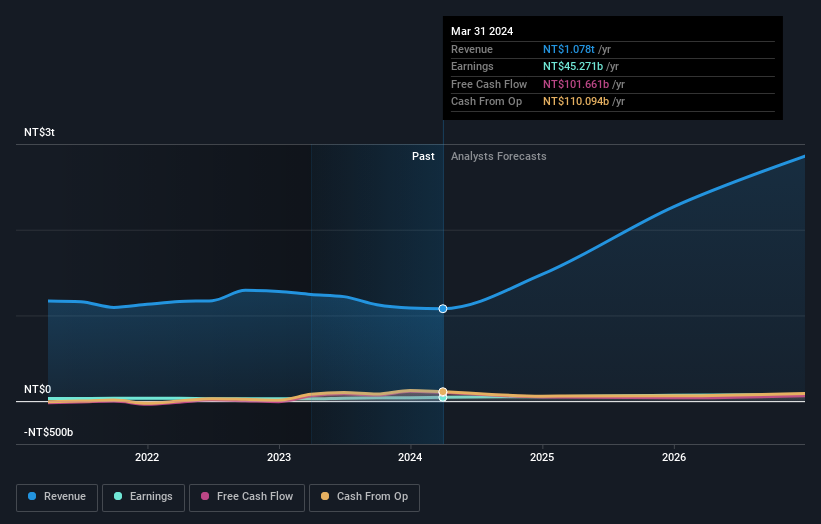The width and height of the screenshot is (821, 524).
Task: Click the NT$110.094b cash from op value
Action: [576, 102]
